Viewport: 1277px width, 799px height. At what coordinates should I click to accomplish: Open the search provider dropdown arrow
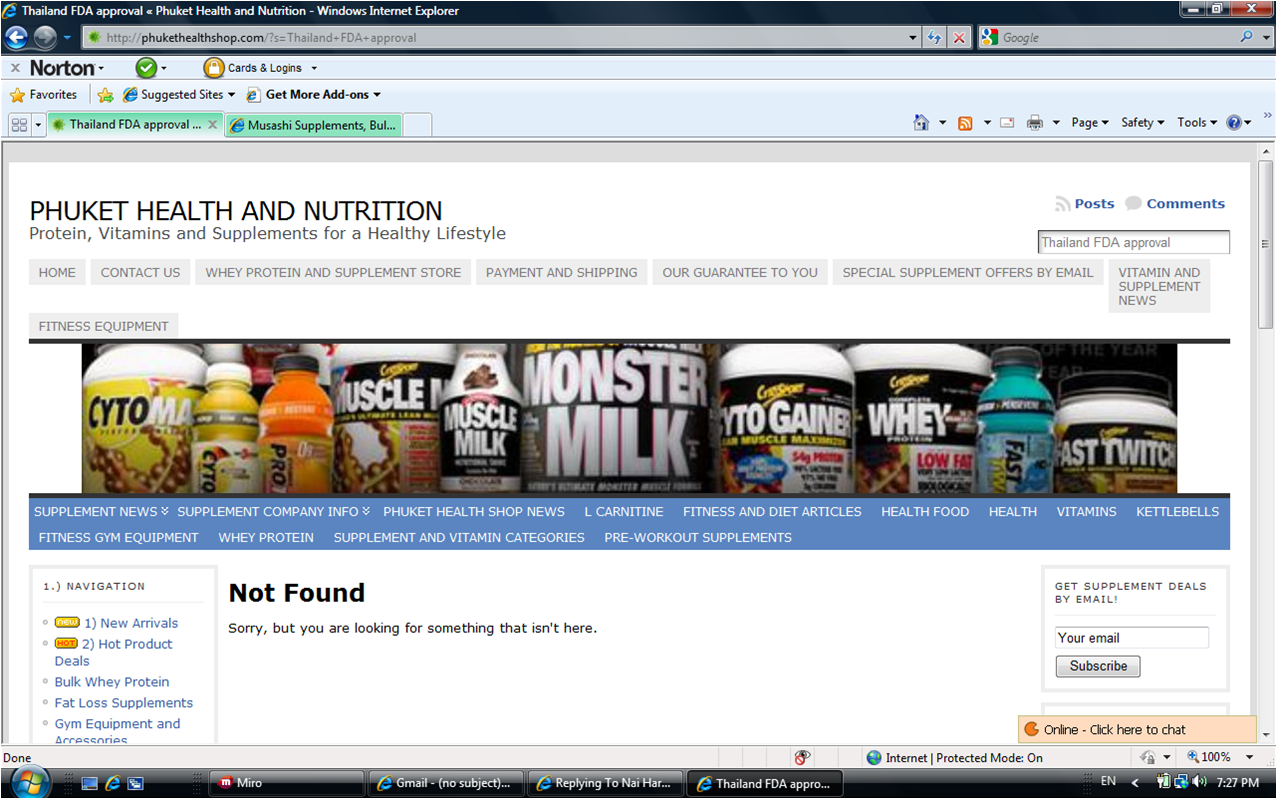(1265, 37)
